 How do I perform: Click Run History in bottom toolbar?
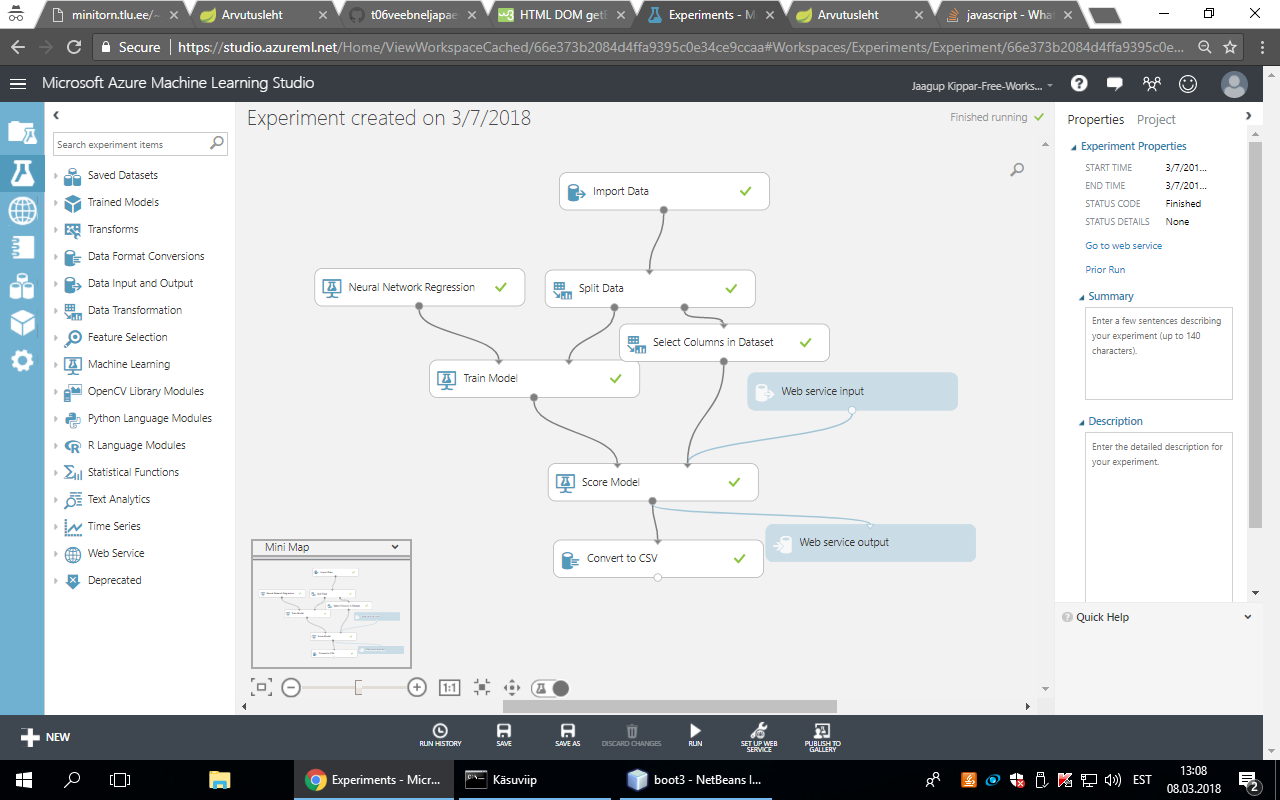tap(440, 736)
